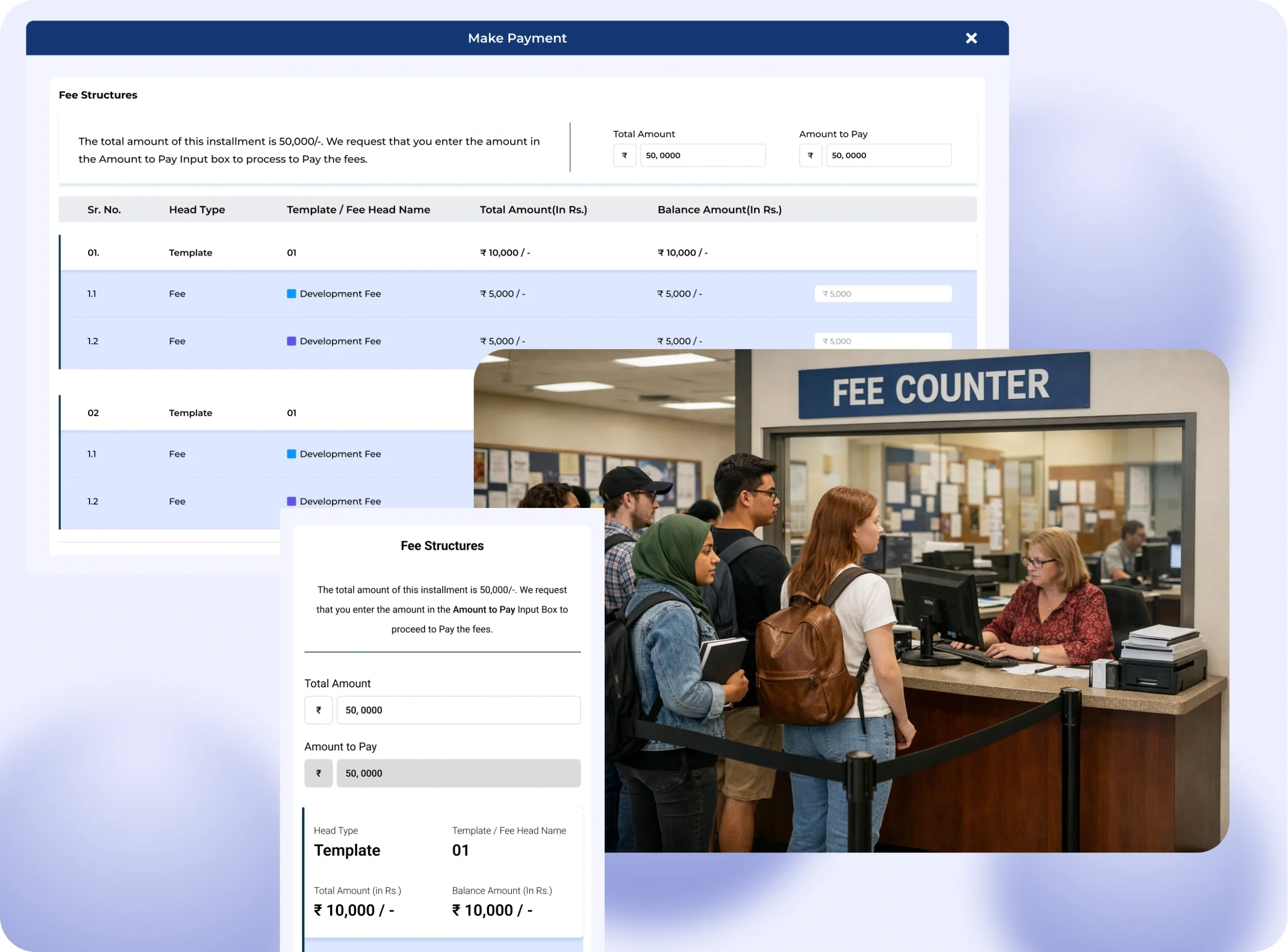
Task: Click Balance Amount(In Rs.) column header
Action: pos(719,210)
